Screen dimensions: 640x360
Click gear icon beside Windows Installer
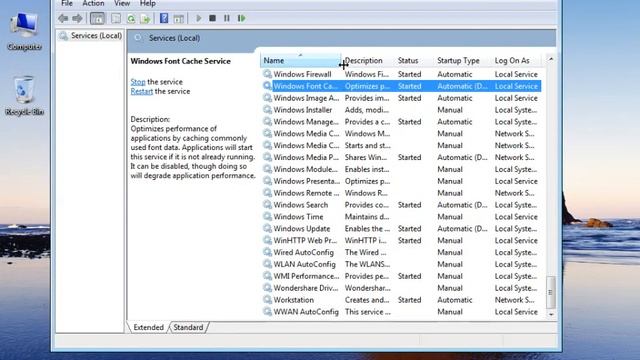click(x=267, y=110)
